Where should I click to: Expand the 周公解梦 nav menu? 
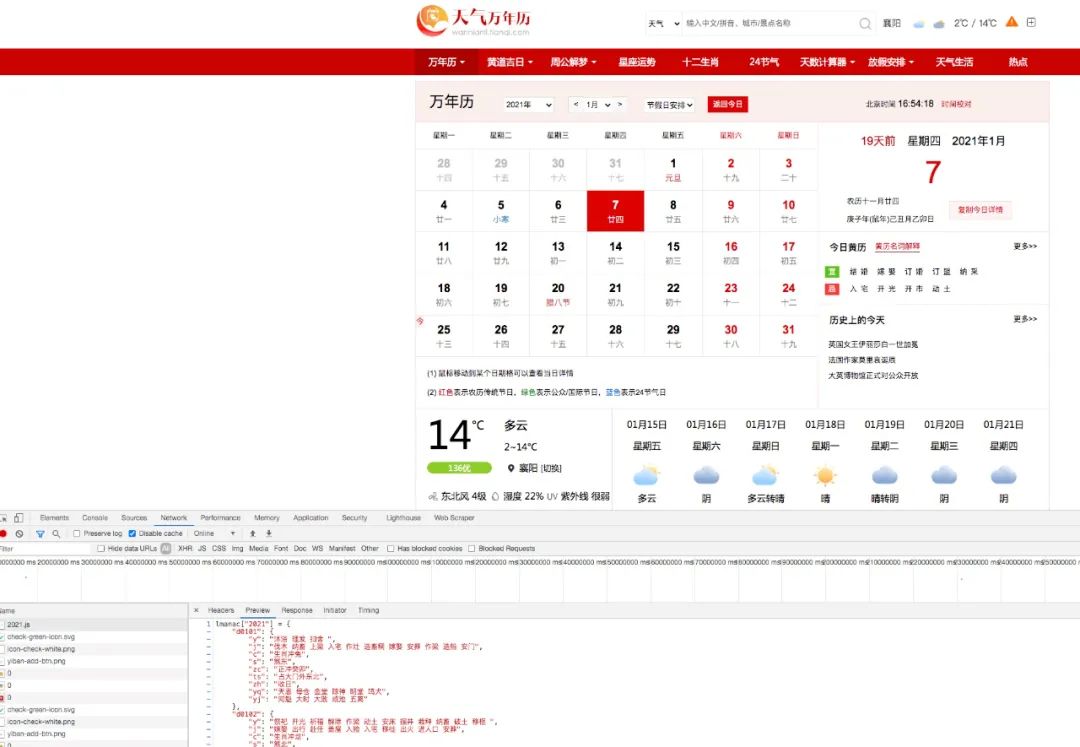coord(573,62)
